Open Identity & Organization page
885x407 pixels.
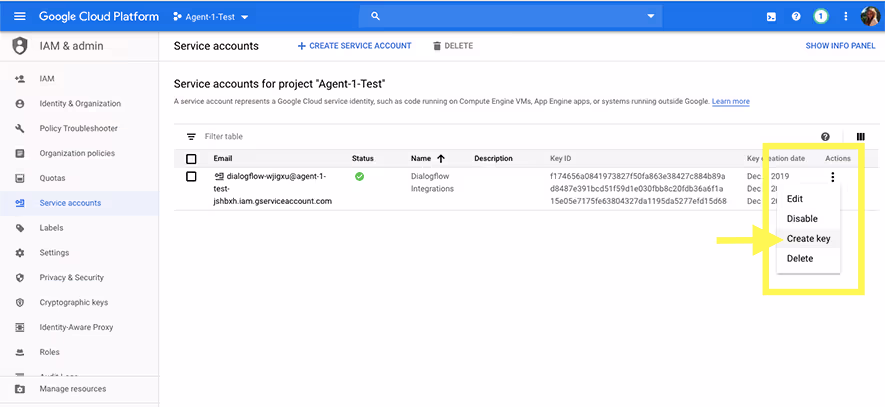79,104
